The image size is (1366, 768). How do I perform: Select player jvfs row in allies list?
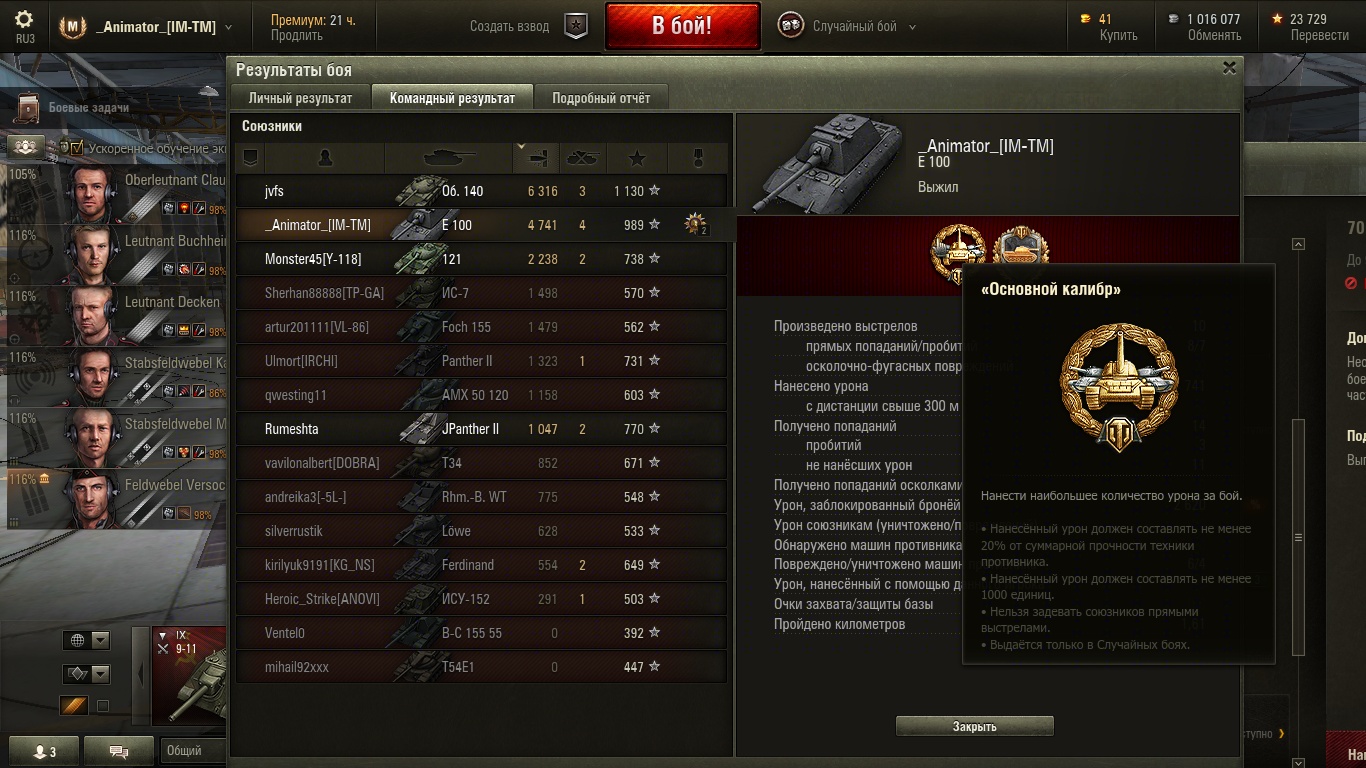tap(481, 191)
